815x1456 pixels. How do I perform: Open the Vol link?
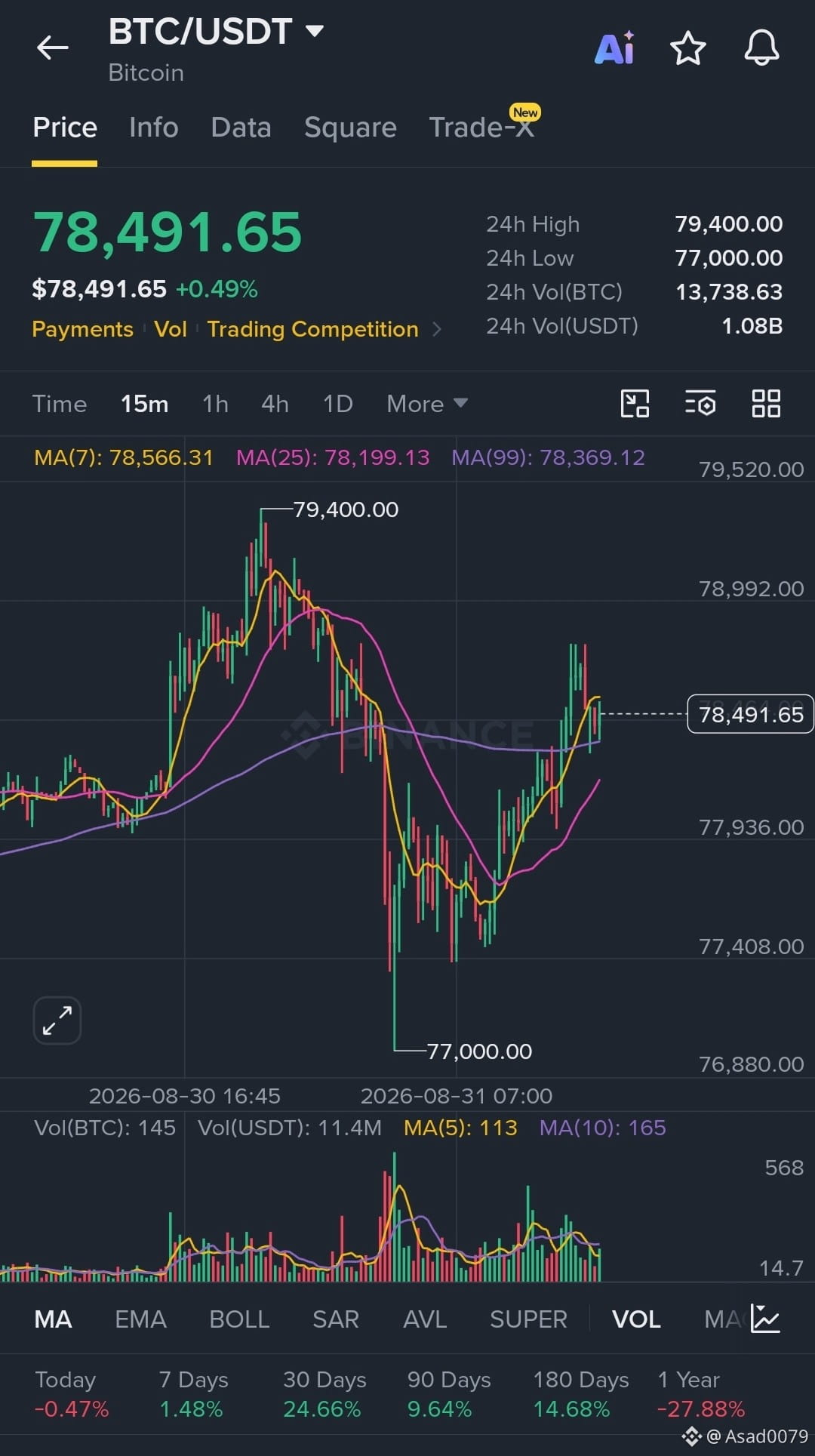coord(171,329)
